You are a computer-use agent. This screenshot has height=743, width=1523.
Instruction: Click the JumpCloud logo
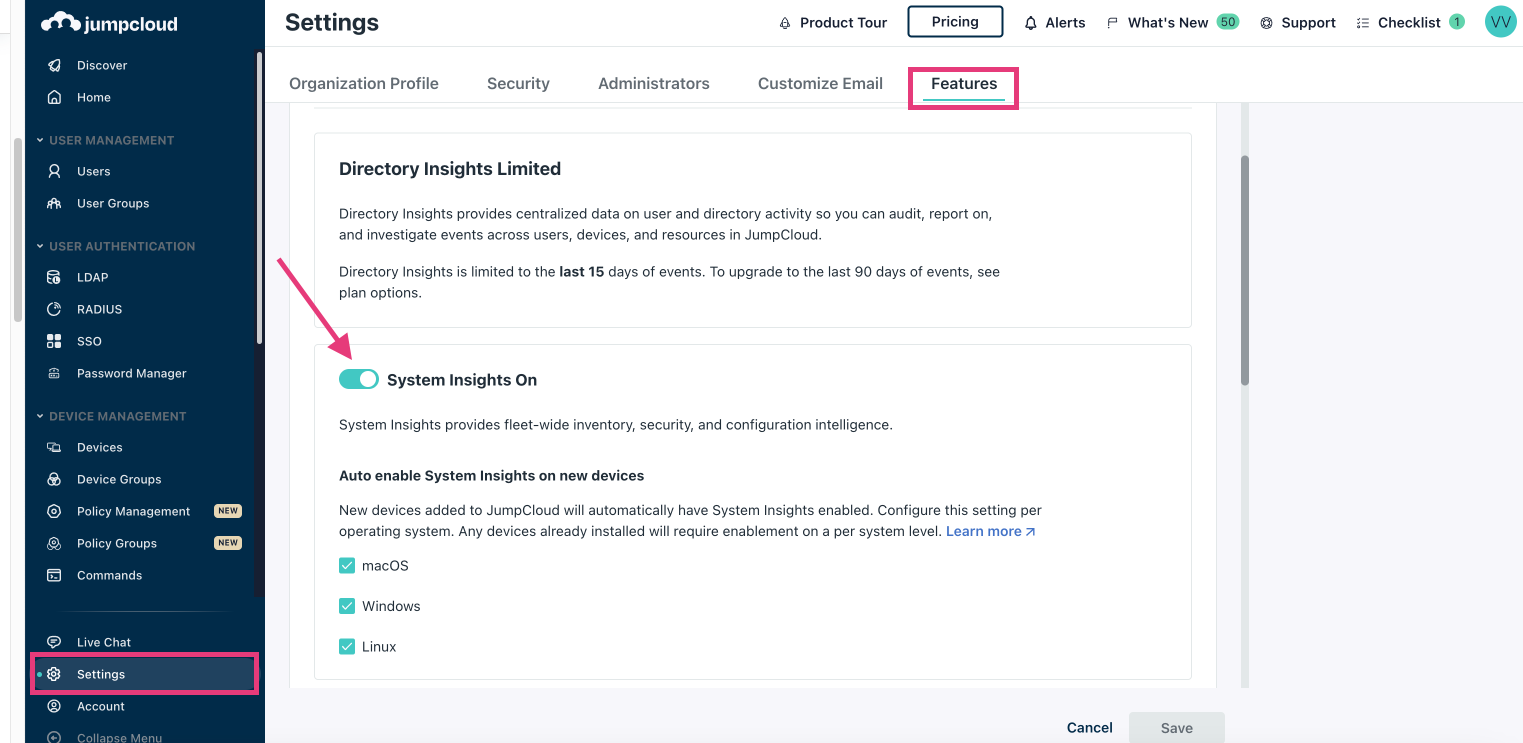[x=109, y=23]
